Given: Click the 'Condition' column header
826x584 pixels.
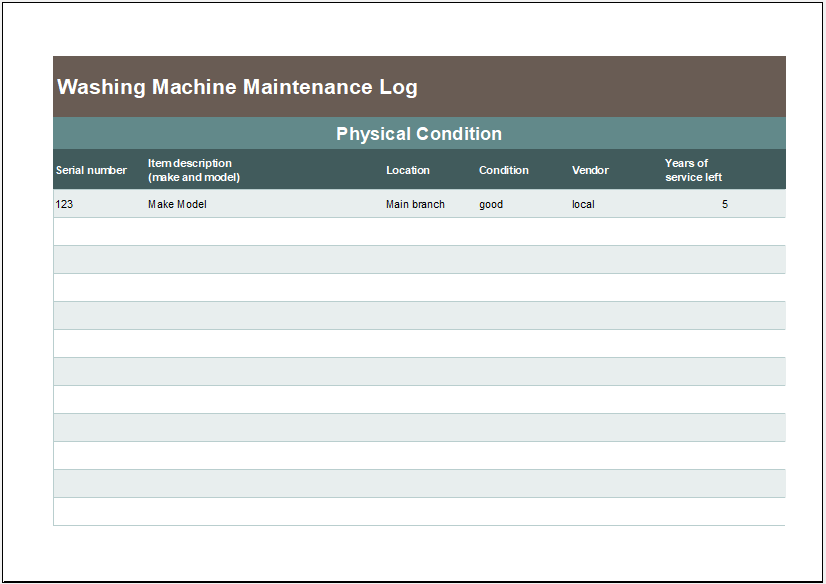Looking at the screenshot, I should click(504, 170).
